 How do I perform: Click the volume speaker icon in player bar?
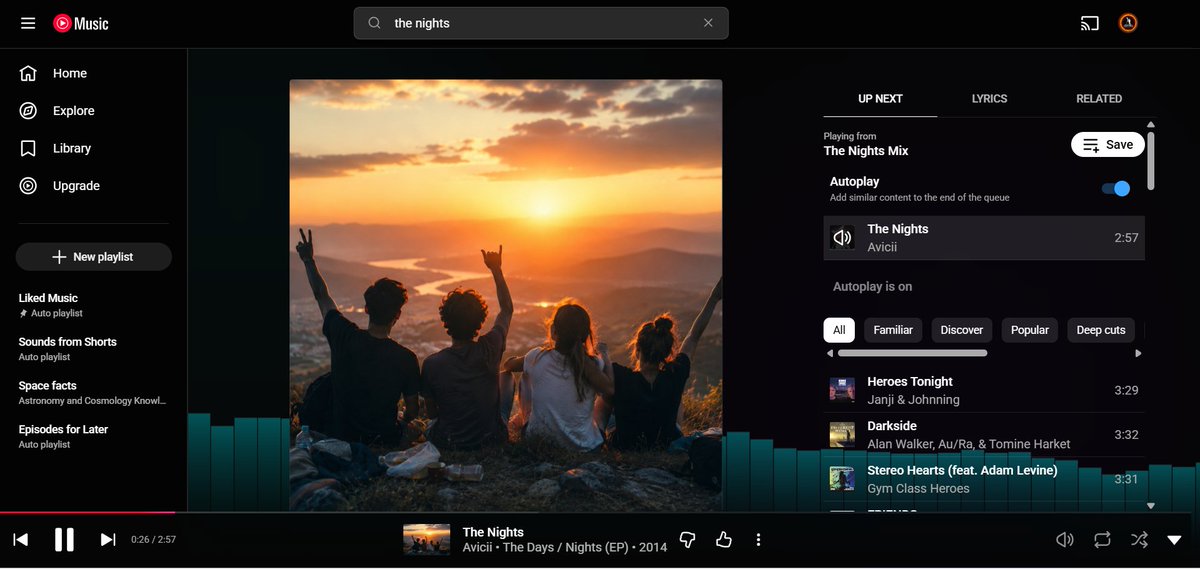click(x=1065, y=540)
